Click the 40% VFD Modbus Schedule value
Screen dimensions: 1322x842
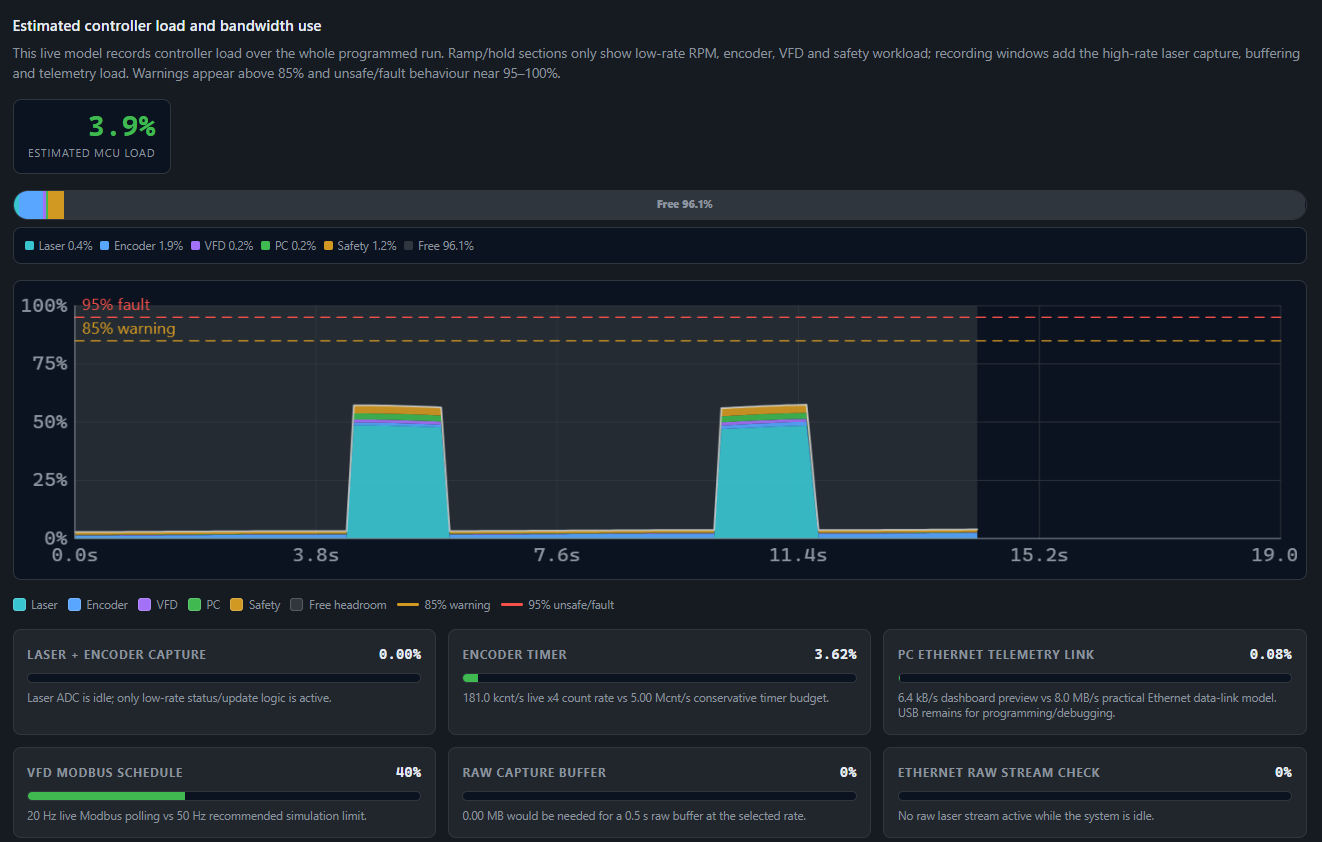pyautogui.click(x=409, y=773)
